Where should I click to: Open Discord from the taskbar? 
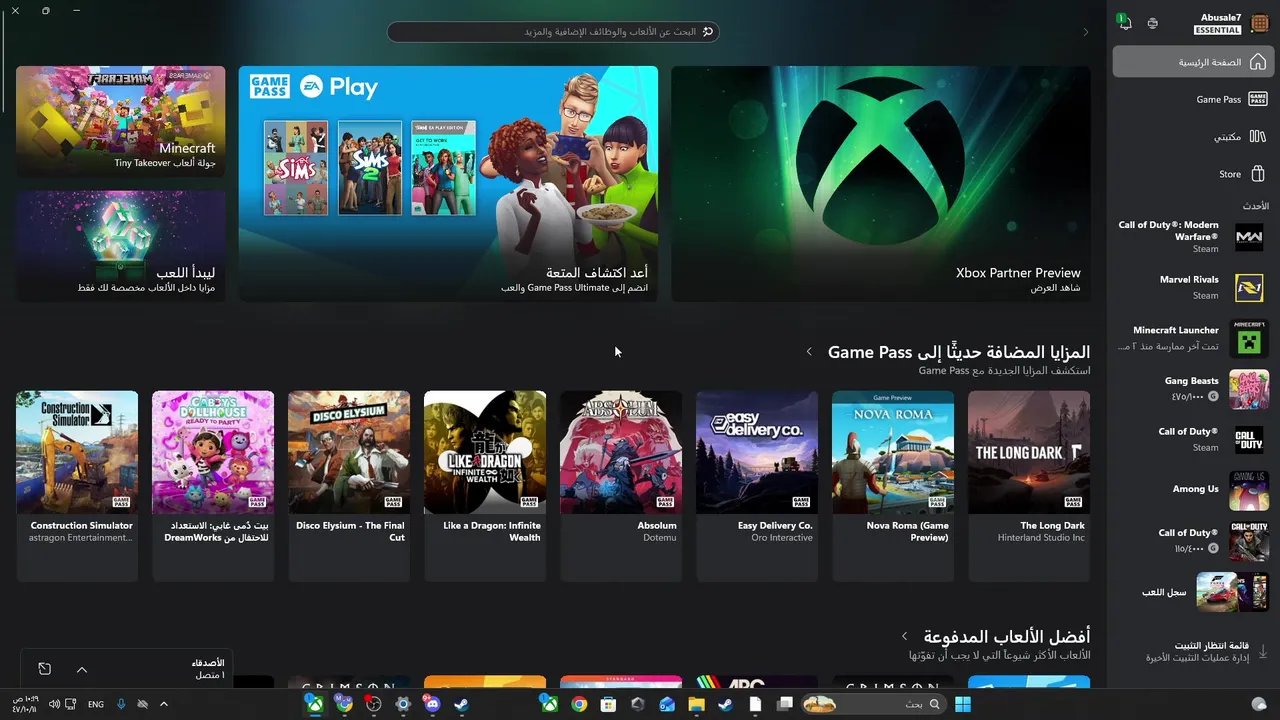pyautogui.click(x=432, y=705)
